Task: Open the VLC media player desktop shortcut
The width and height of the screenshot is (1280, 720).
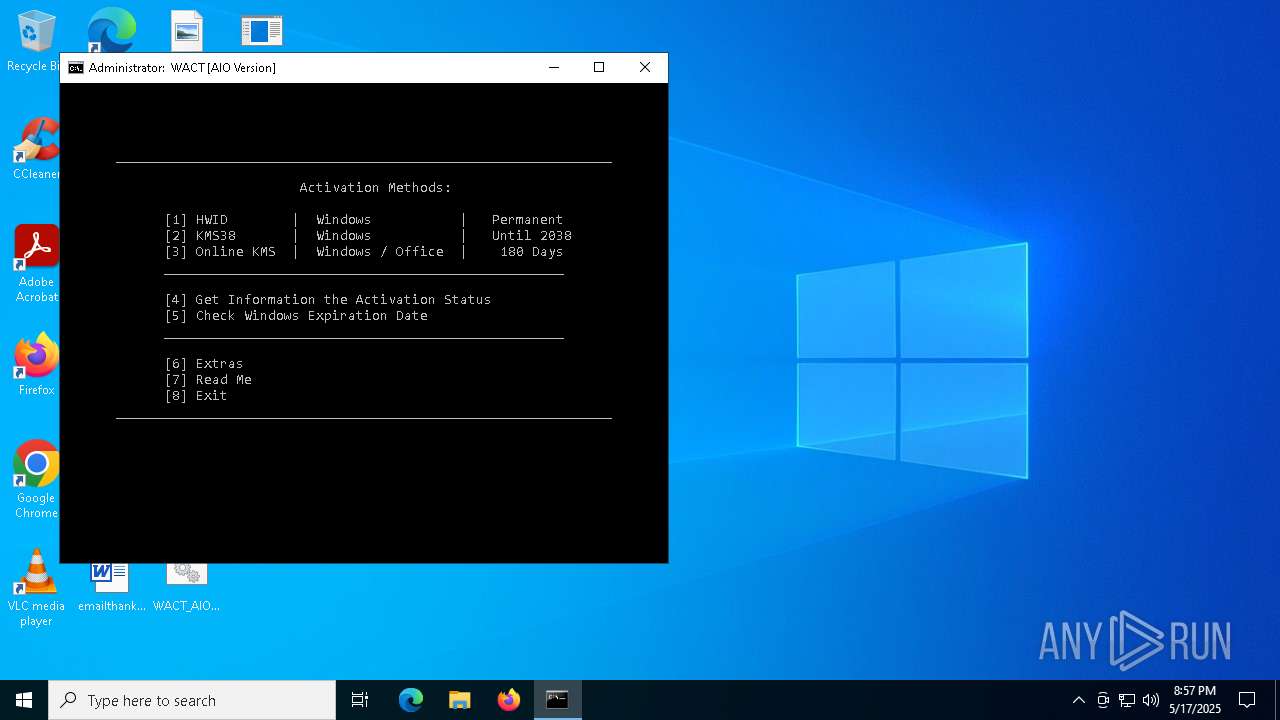Action: pos(36,587)
